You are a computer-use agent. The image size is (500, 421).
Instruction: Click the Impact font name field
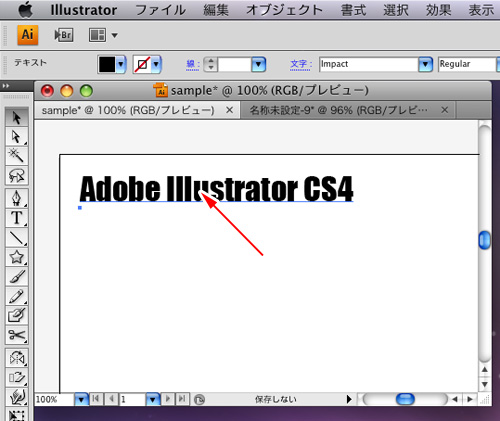(369, 64)
